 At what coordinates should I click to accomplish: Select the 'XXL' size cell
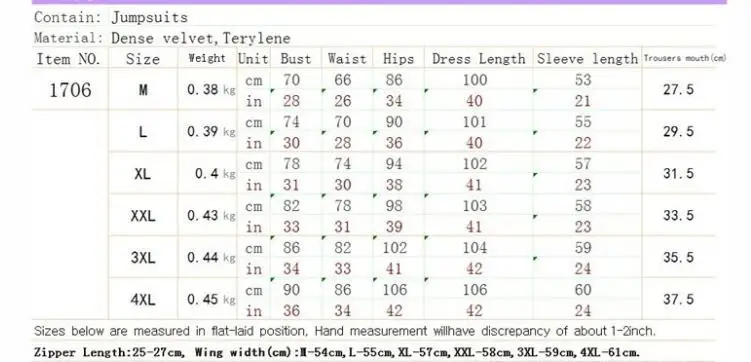point(143,216)
